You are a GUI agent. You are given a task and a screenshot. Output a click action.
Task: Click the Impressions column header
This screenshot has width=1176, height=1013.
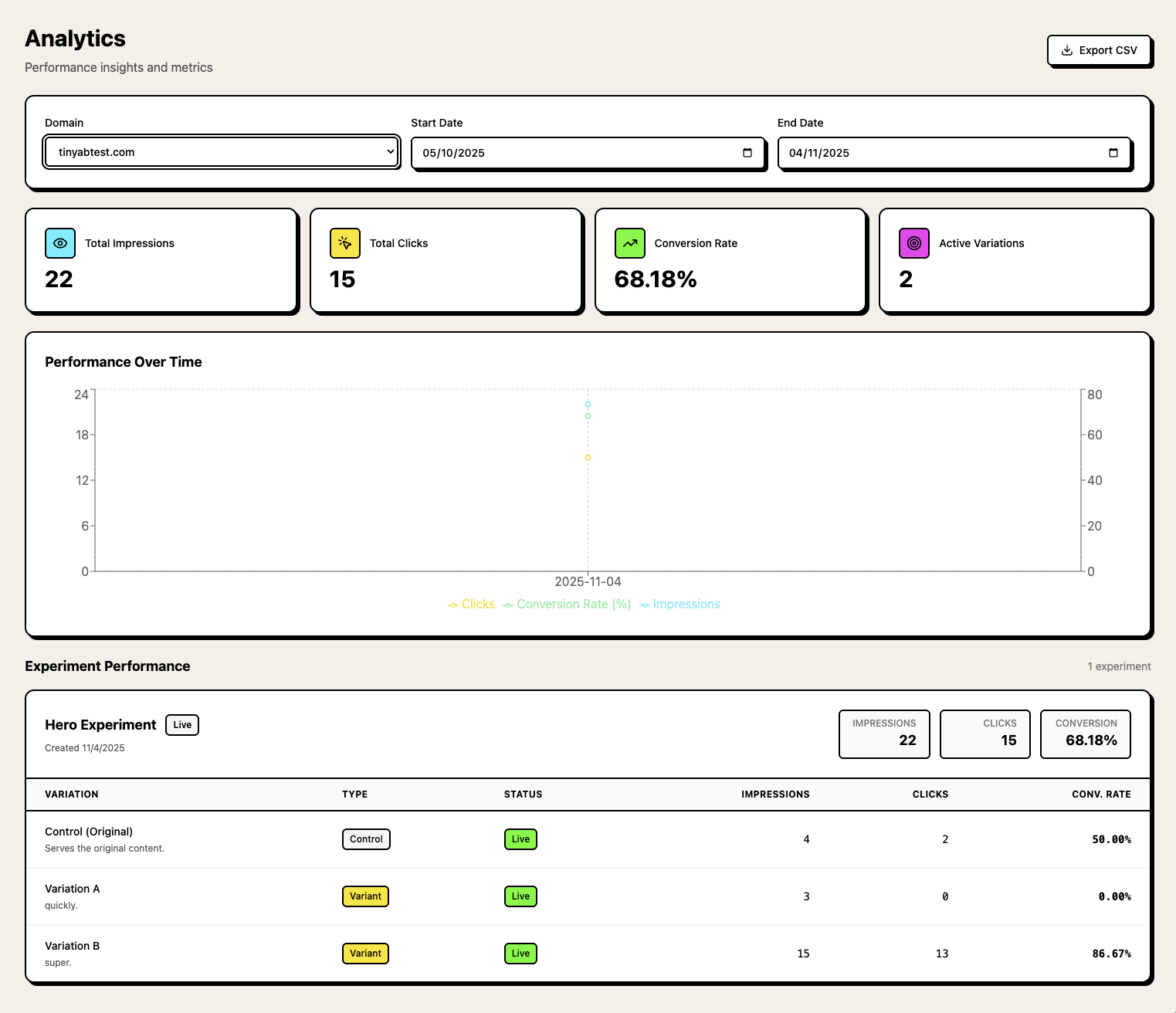coord(775,794)
